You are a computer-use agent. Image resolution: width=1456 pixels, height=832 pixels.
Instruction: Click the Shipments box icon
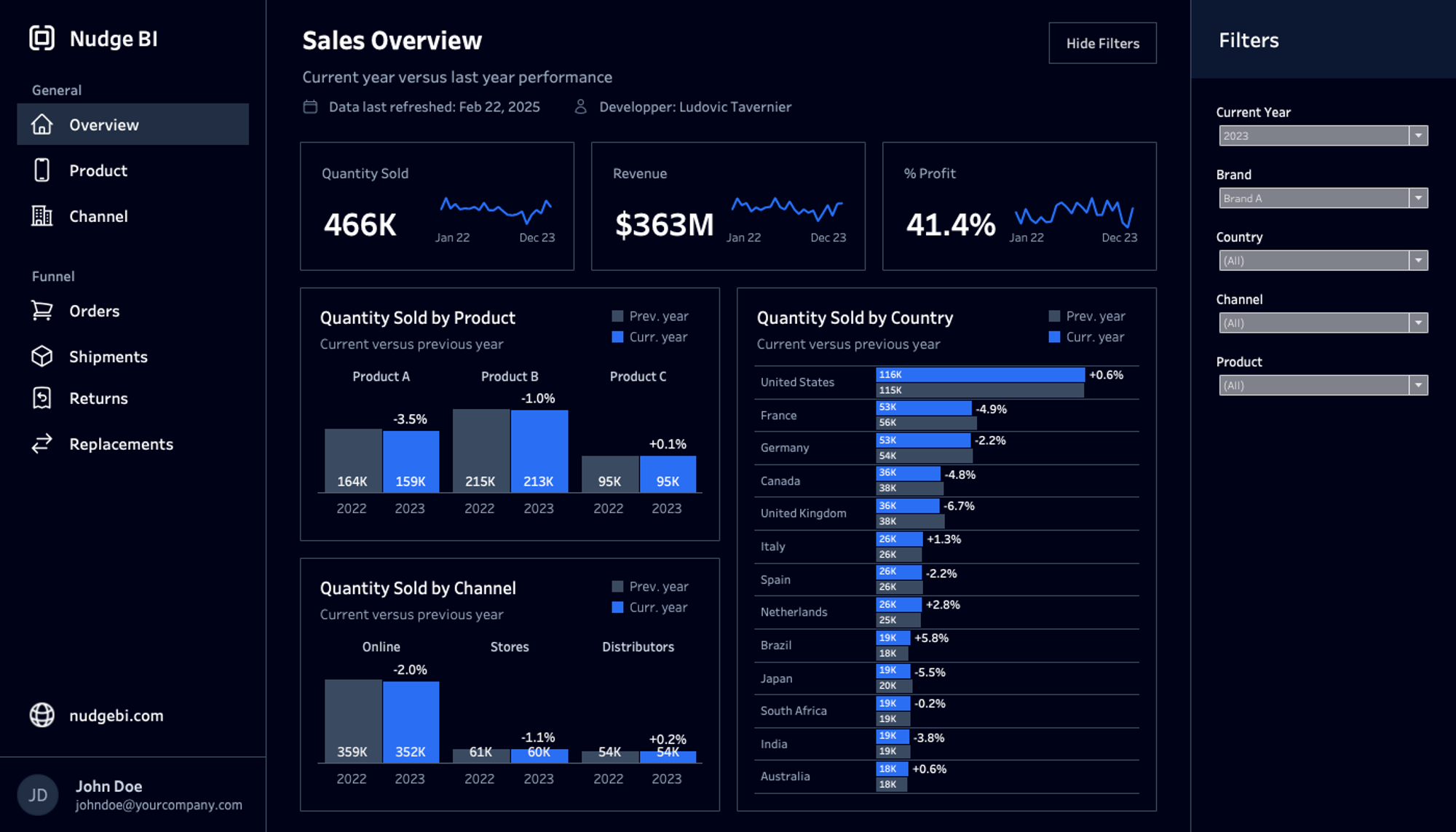click(x=42, y=356)
